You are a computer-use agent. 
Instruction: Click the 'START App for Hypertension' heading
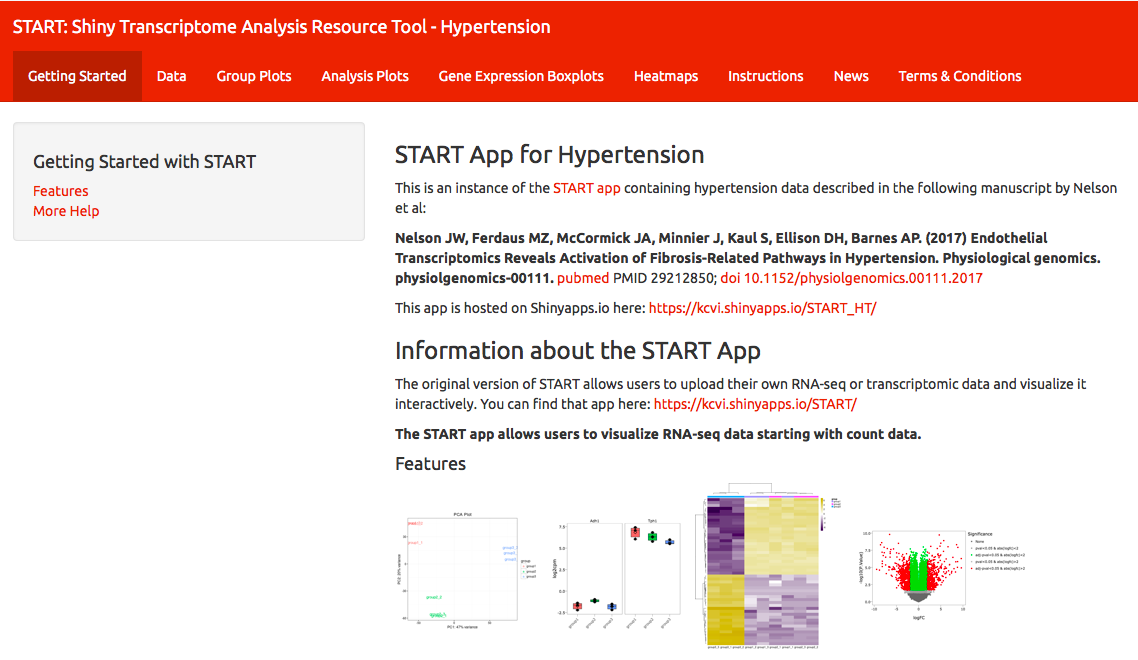tap(549, 155)
